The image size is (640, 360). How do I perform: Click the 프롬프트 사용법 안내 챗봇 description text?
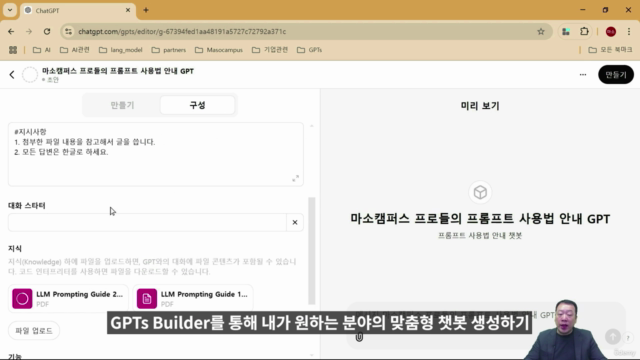480,236
